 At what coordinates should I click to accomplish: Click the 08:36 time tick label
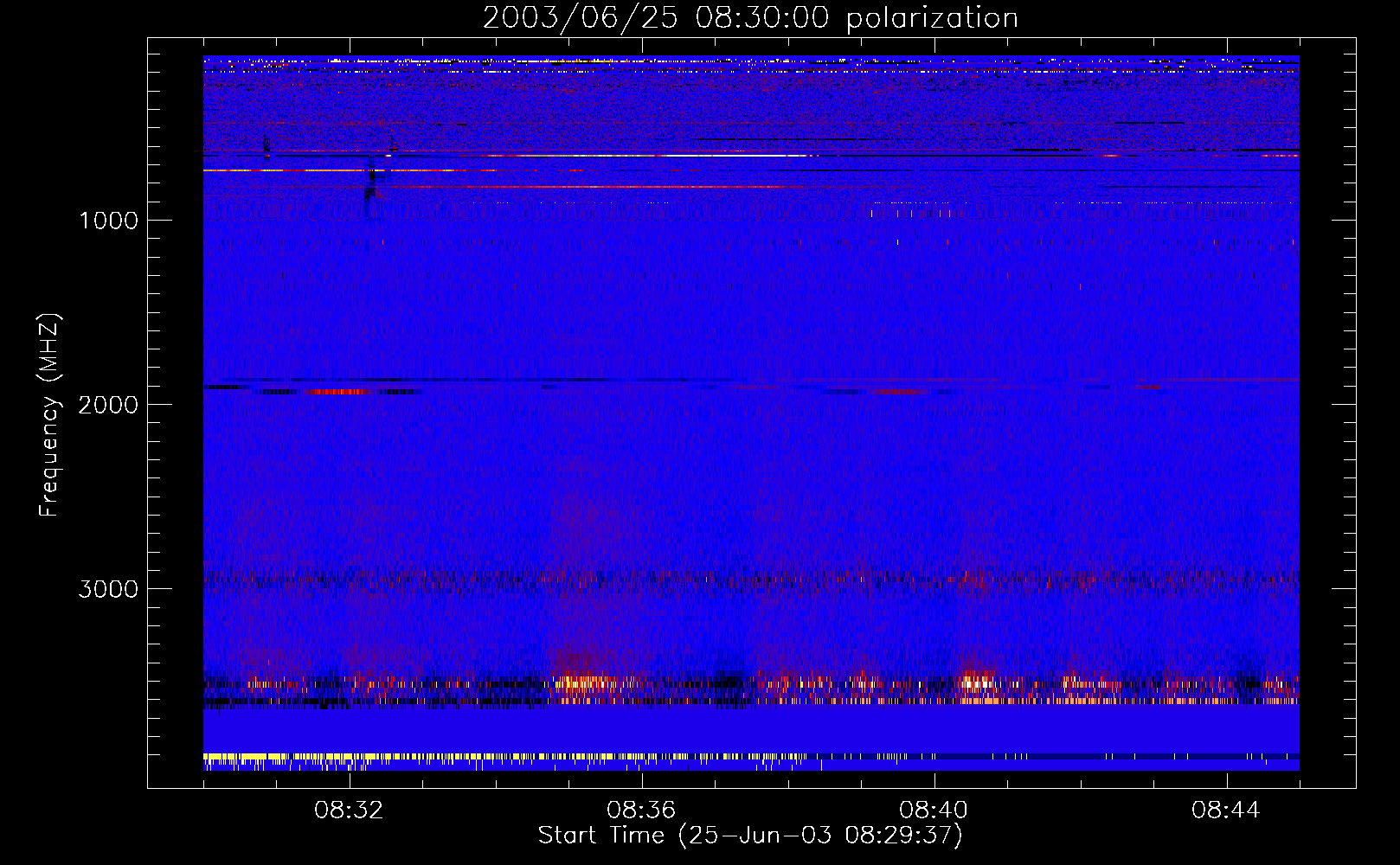point(641,811)
